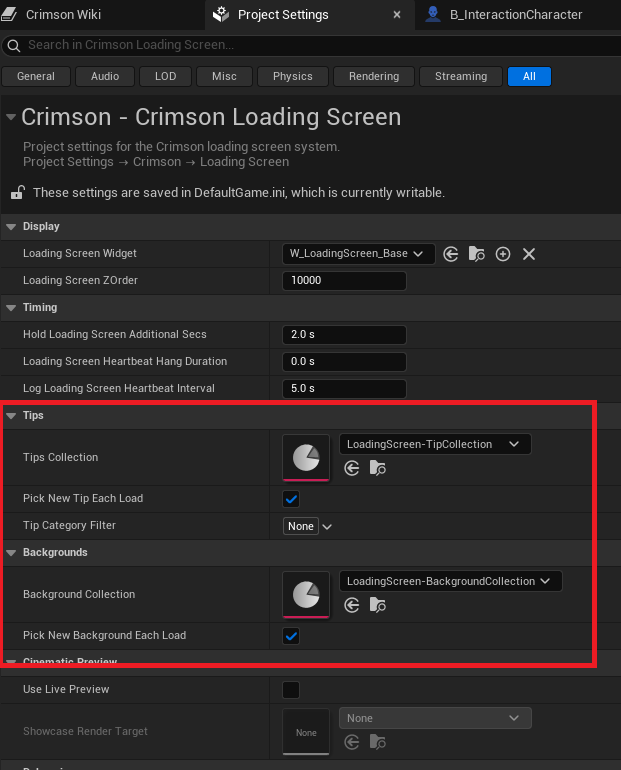This screenshot has width=621, height=770.
Task: Click the search magnifier icon
Action: point(14,46)
